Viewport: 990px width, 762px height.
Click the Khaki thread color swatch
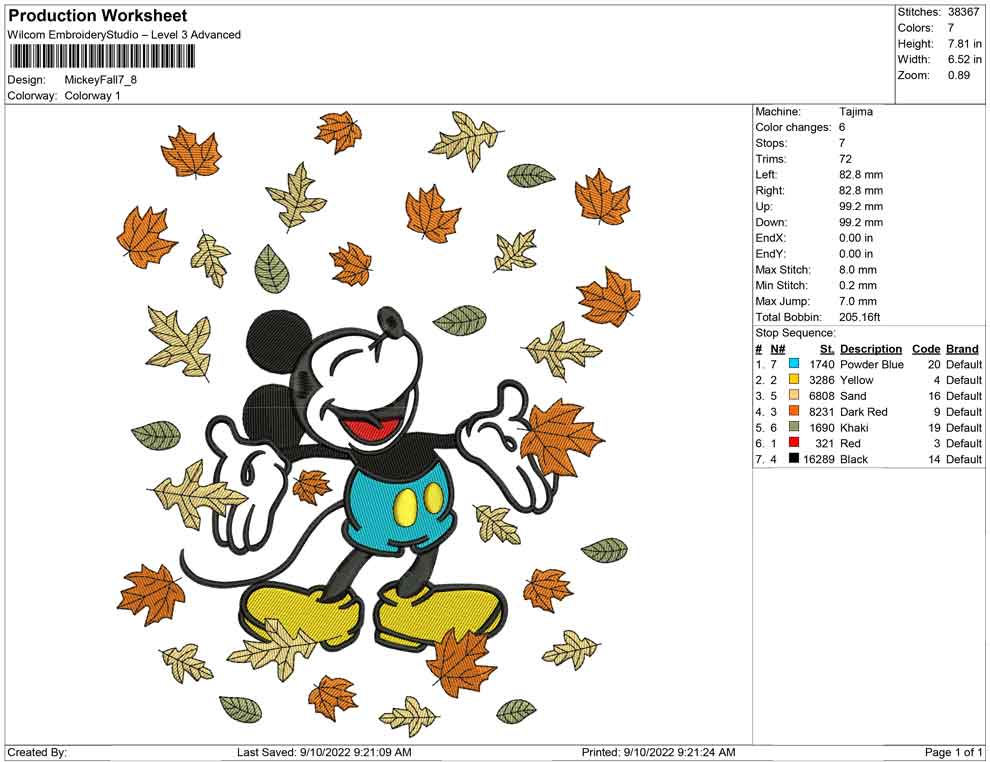(x=794, y=427)
